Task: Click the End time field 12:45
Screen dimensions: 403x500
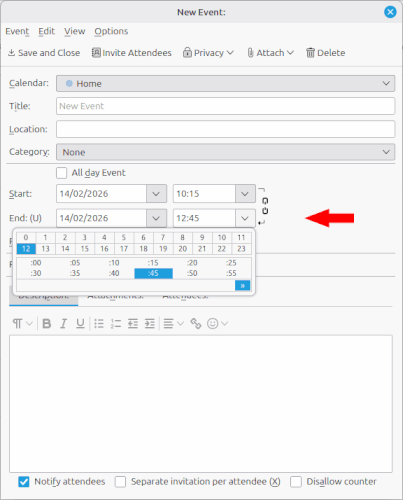Action: 204,218
